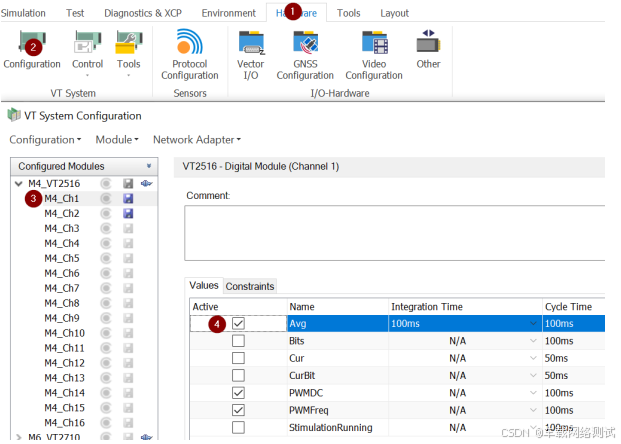Open VT System Tools icon
This screenshot has width=621, height=444.
129,43
